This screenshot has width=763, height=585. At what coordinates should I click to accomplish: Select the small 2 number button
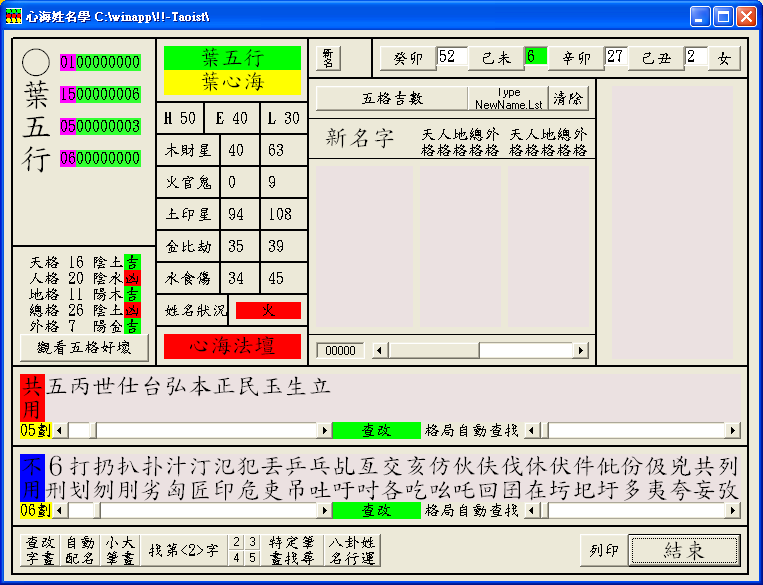(x=236, y=542)
